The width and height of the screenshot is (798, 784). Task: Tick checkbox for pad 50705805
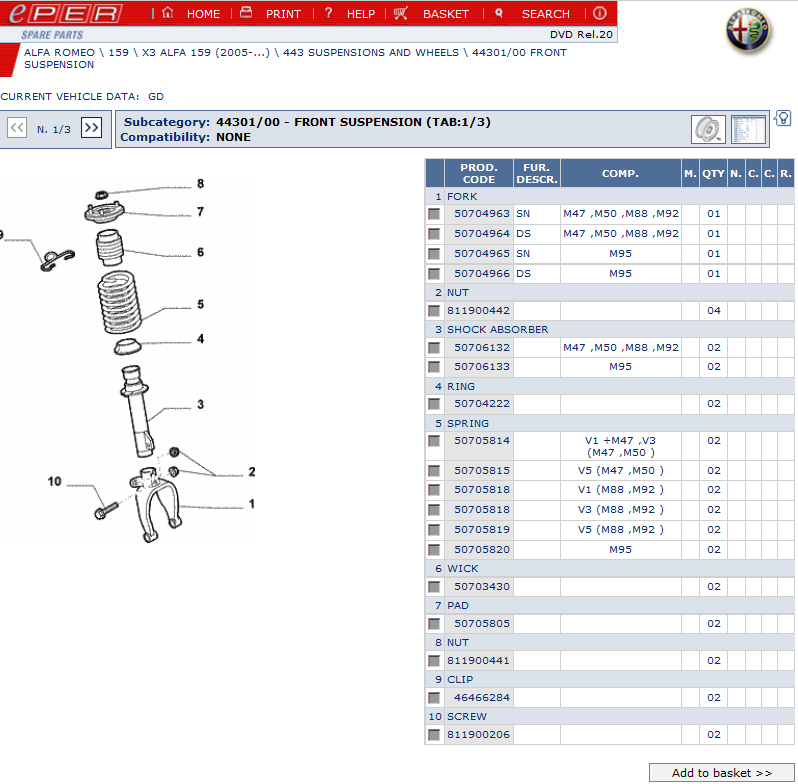pyautogui.click(x=434, y=624)
